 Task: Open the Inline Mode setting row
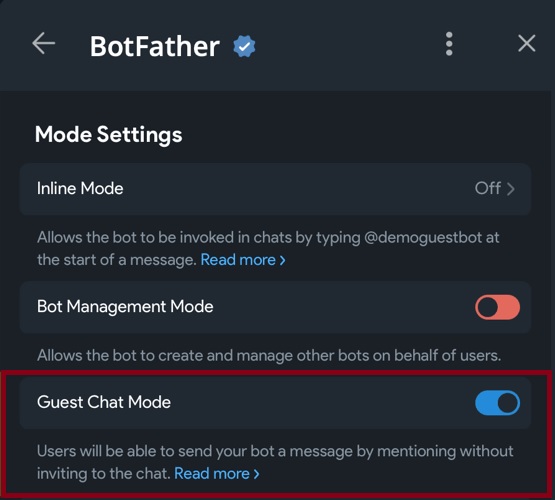(275, 189)
